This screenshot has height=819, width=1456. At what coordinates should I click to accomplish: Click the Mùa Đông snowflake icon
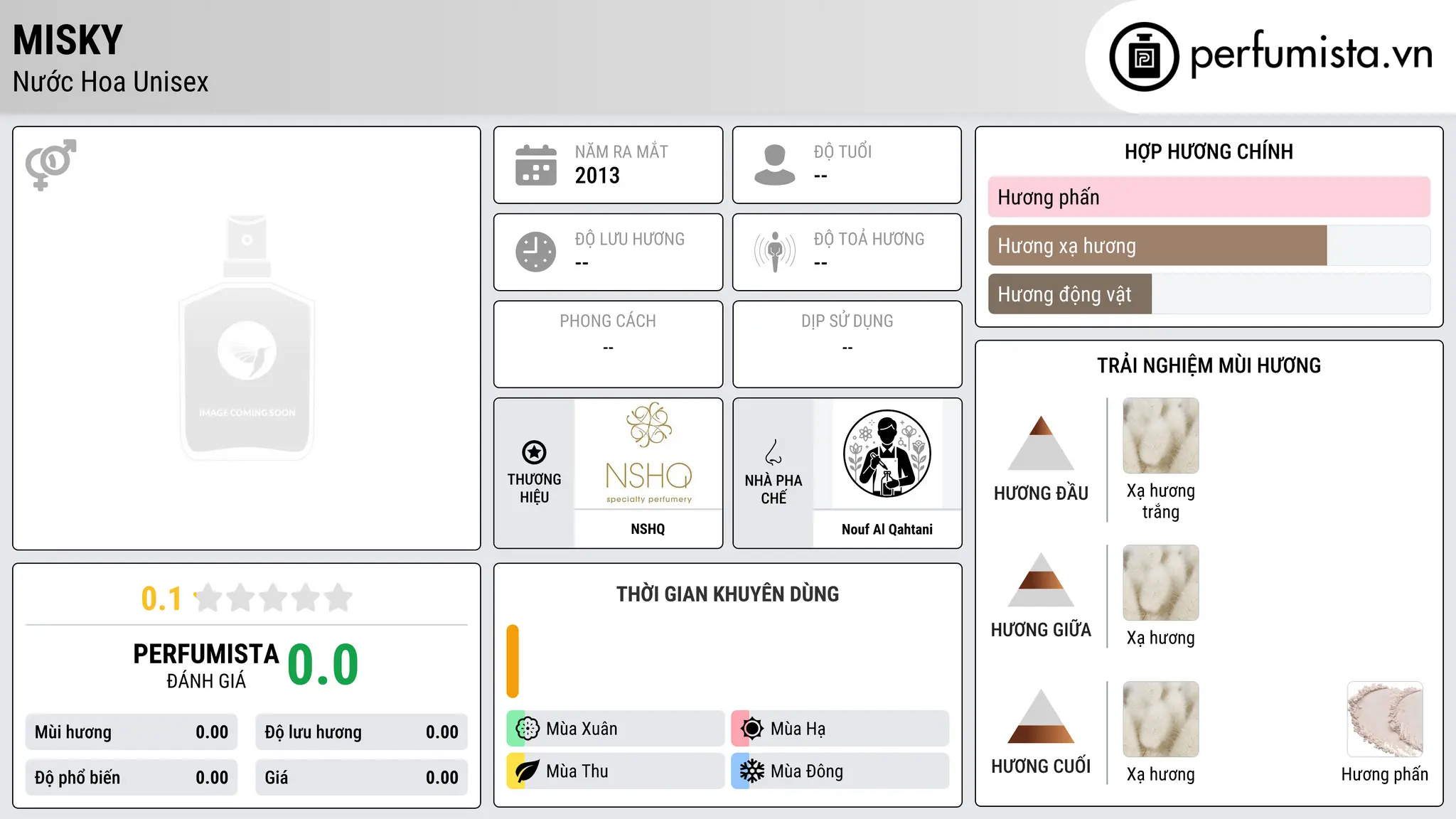tap(752, 771)
